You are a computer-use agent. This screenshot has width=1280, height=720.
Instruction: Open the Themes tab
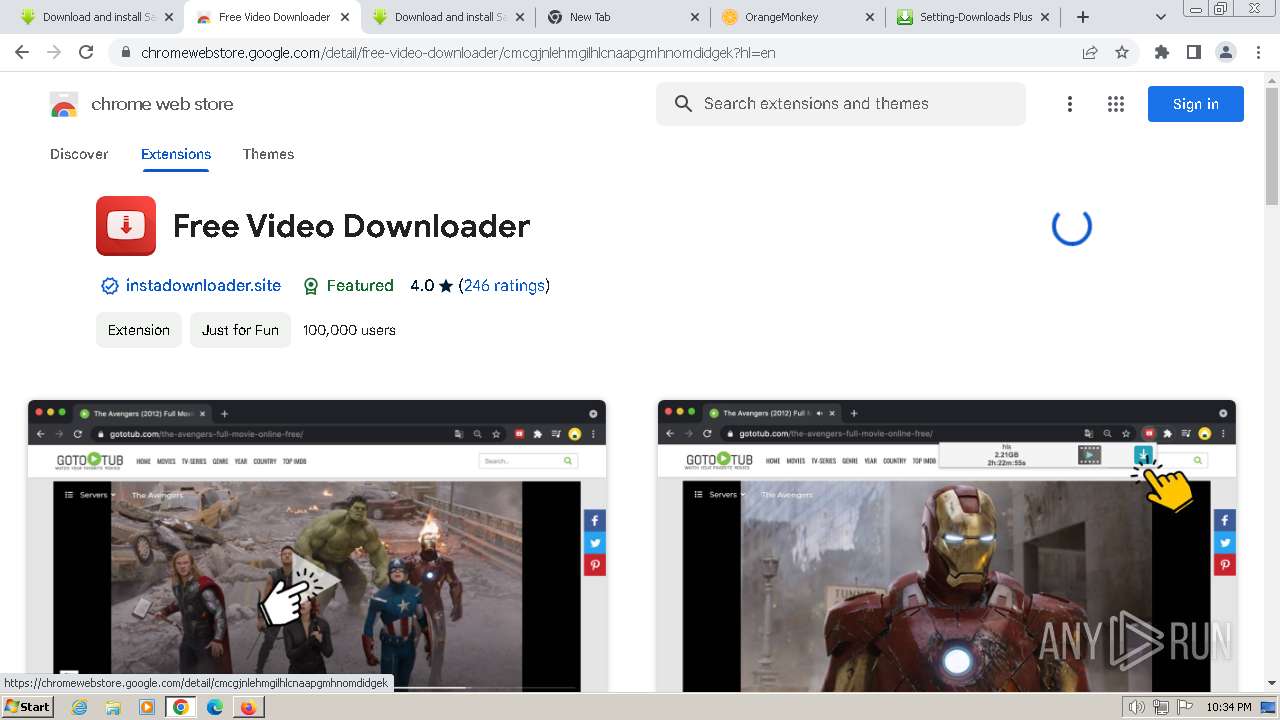click(x=268, y=154)
